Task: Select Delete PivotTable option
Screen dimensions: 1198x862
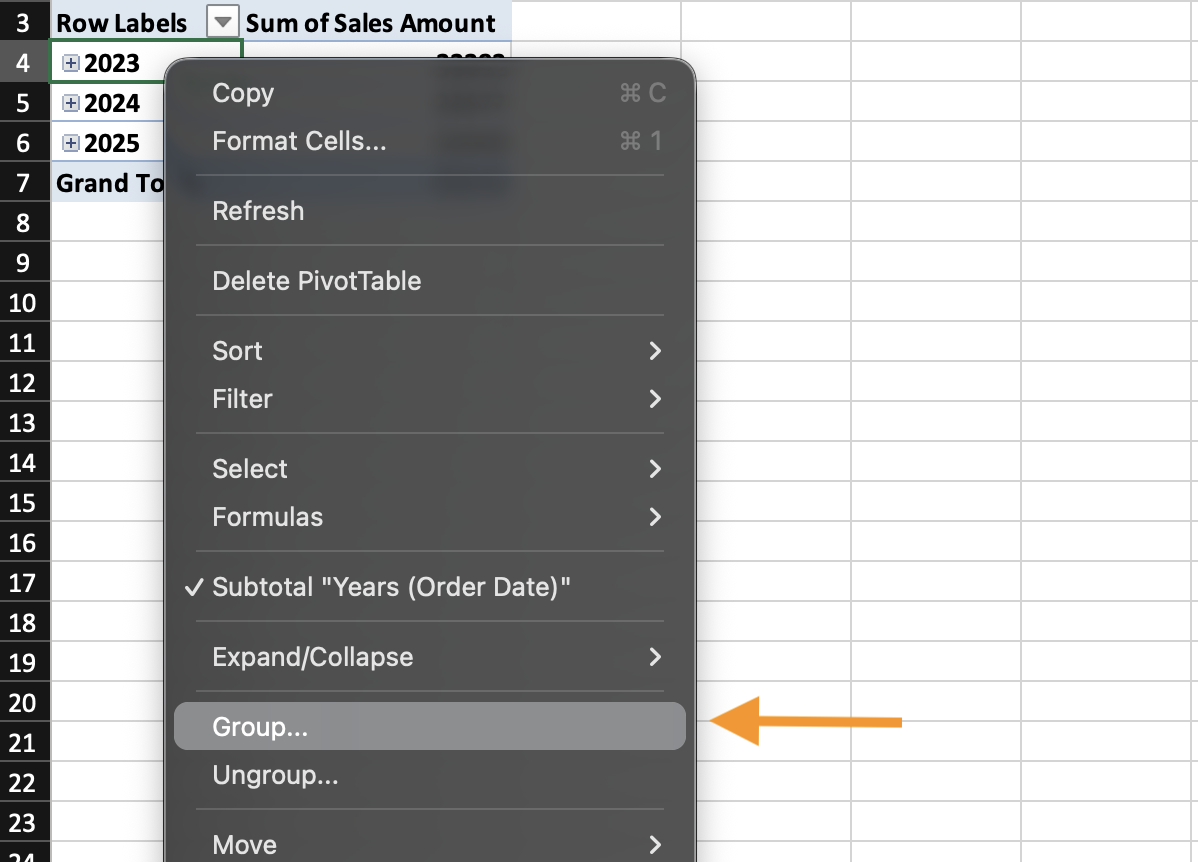Action: tap(316, 281)
